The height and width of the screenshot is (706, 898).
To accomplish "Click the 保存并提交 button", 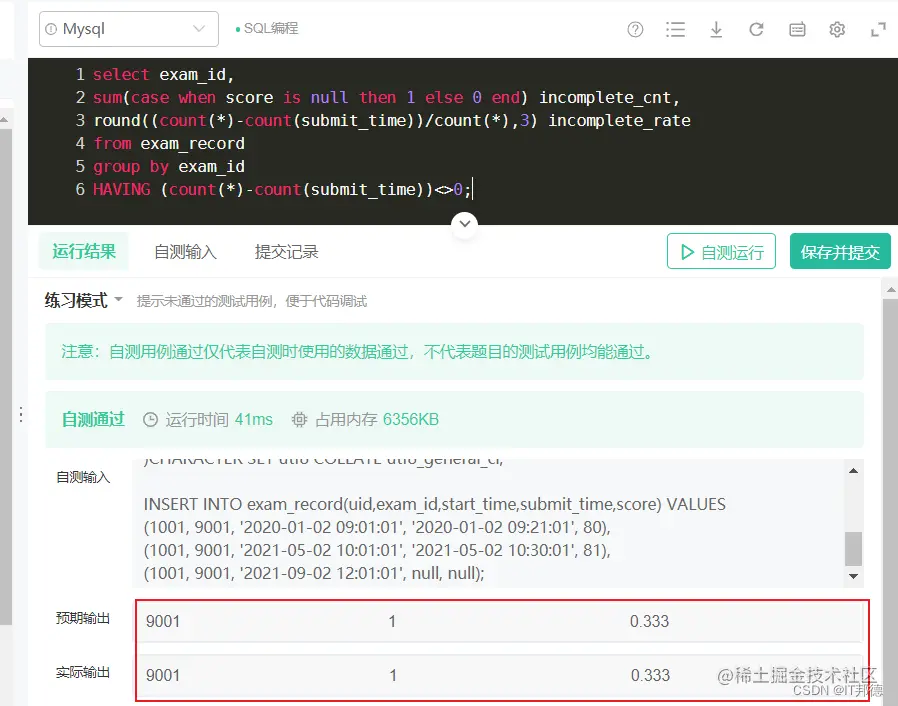I will pos(840,251).
